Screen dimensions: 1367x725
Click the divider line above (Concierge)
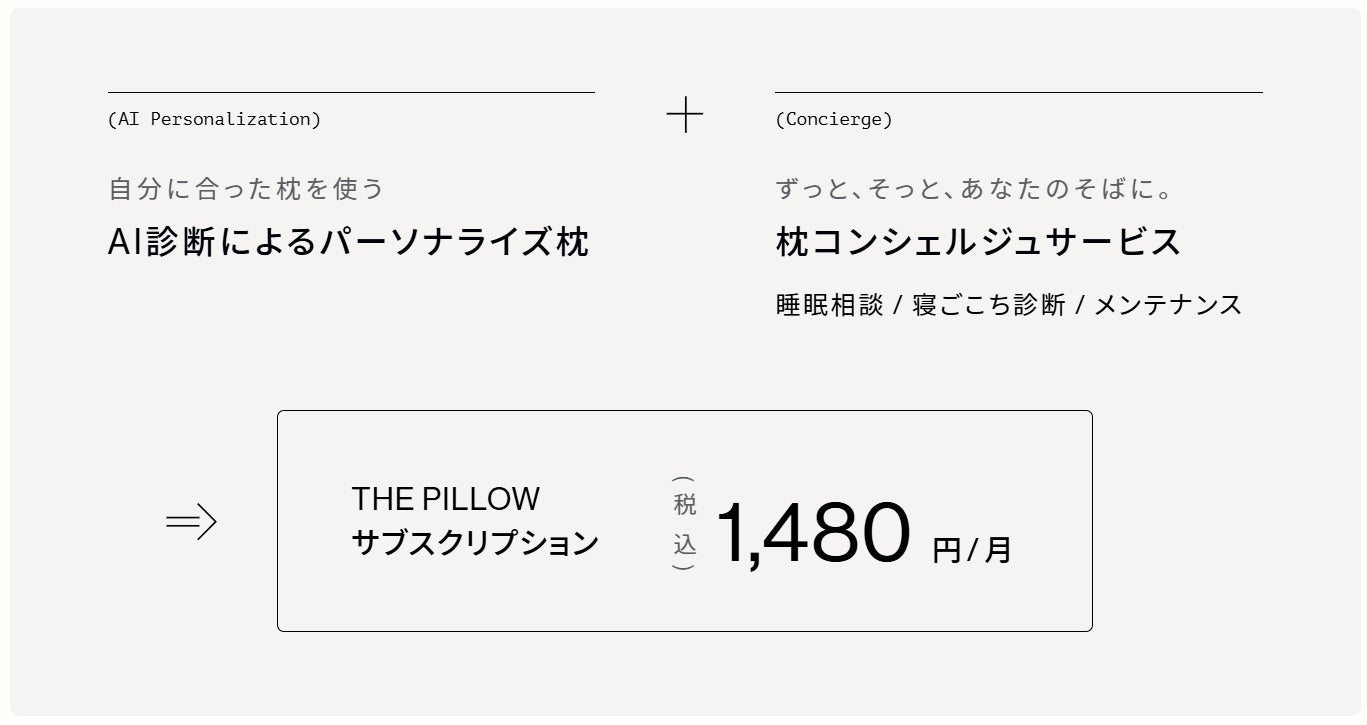(x=1018, y=93)
